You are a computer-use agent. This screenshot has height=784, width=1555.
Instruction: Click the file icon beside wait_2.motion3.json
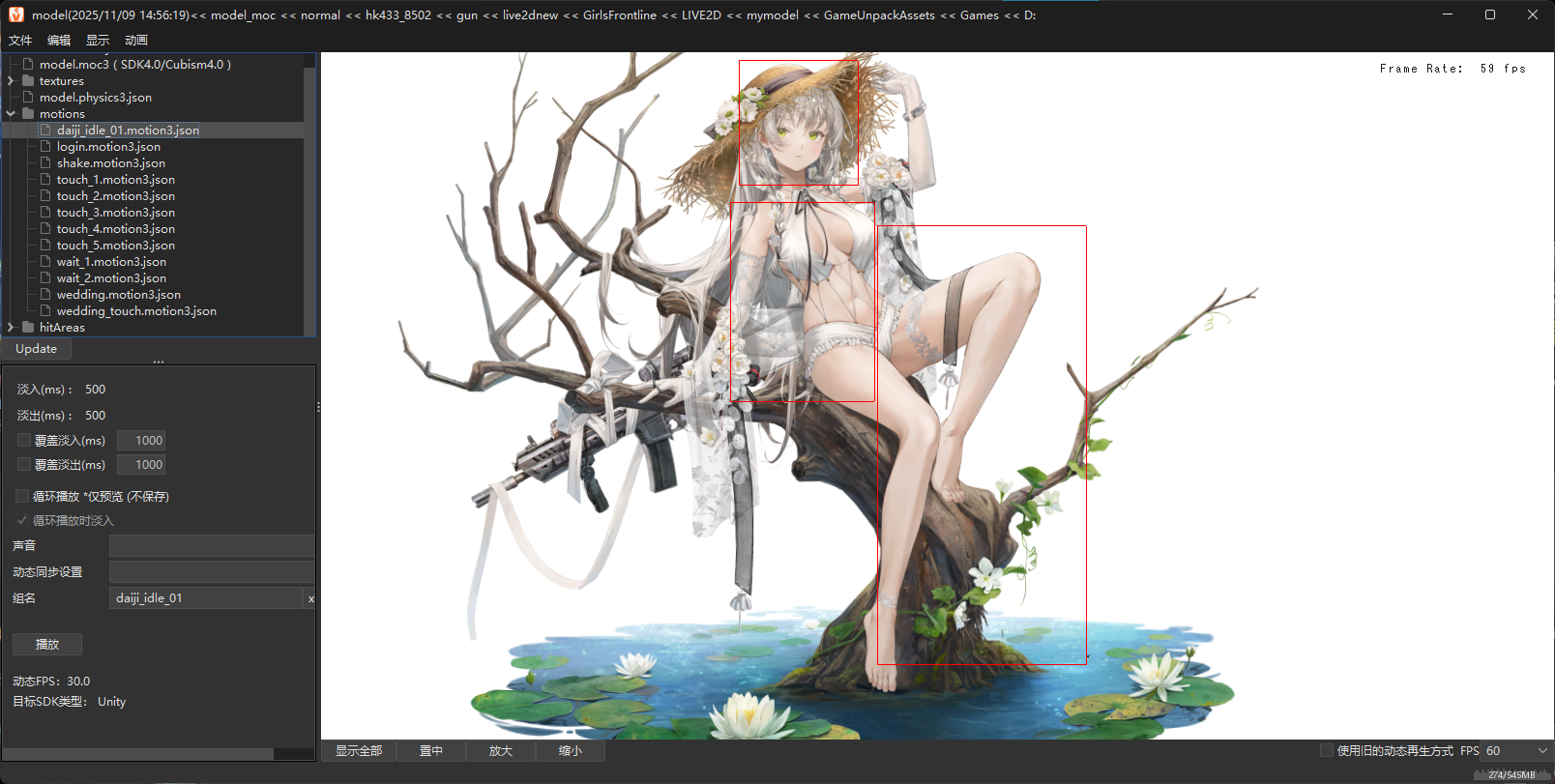tap(45, 277)
